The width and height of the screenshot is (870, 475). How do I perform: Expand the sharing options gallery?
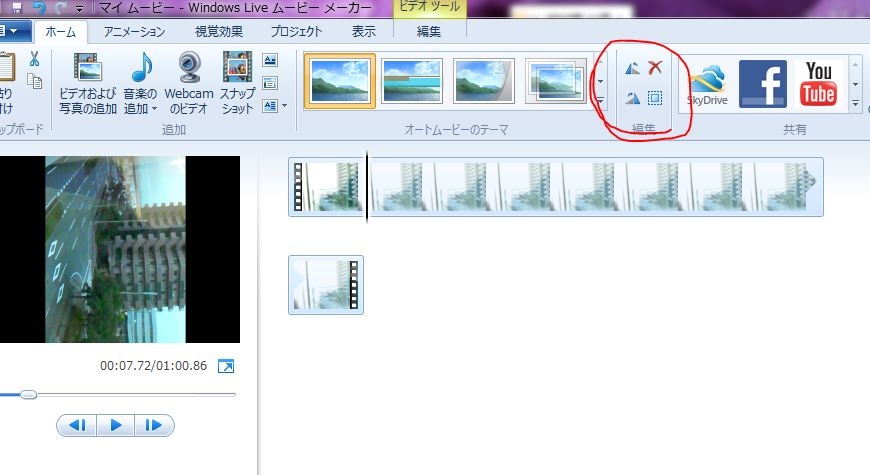[856, 103]
